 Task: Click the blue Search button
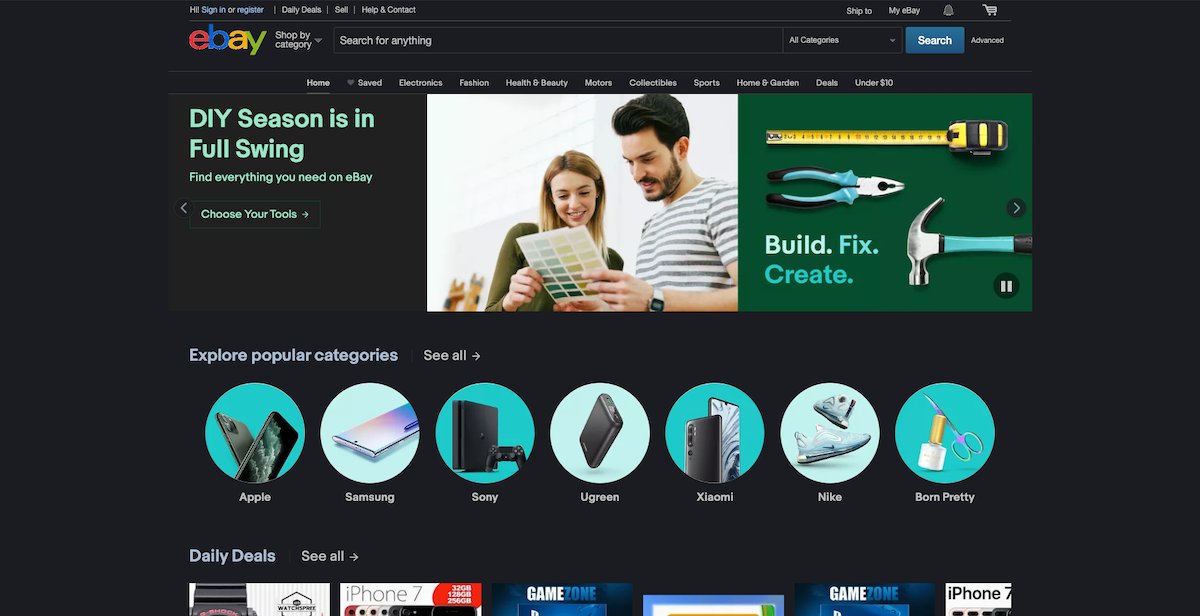point(935,40)
